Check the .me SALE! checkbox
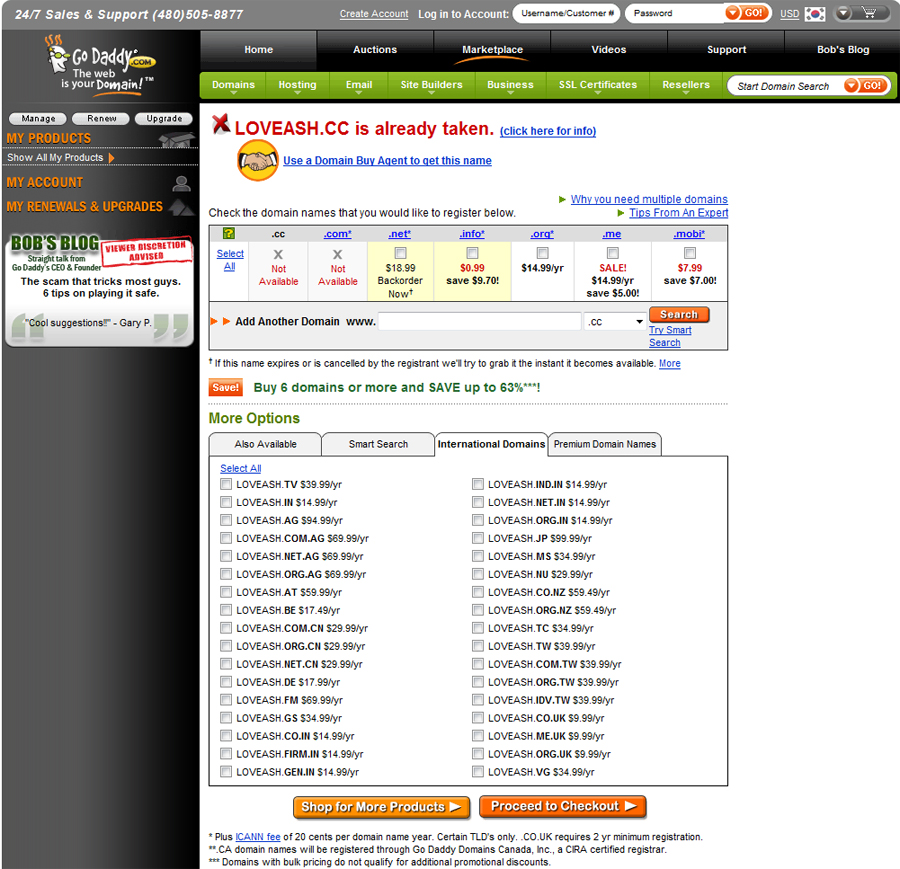900x869 pixels. pyautogui.click(x=613, y=253)
